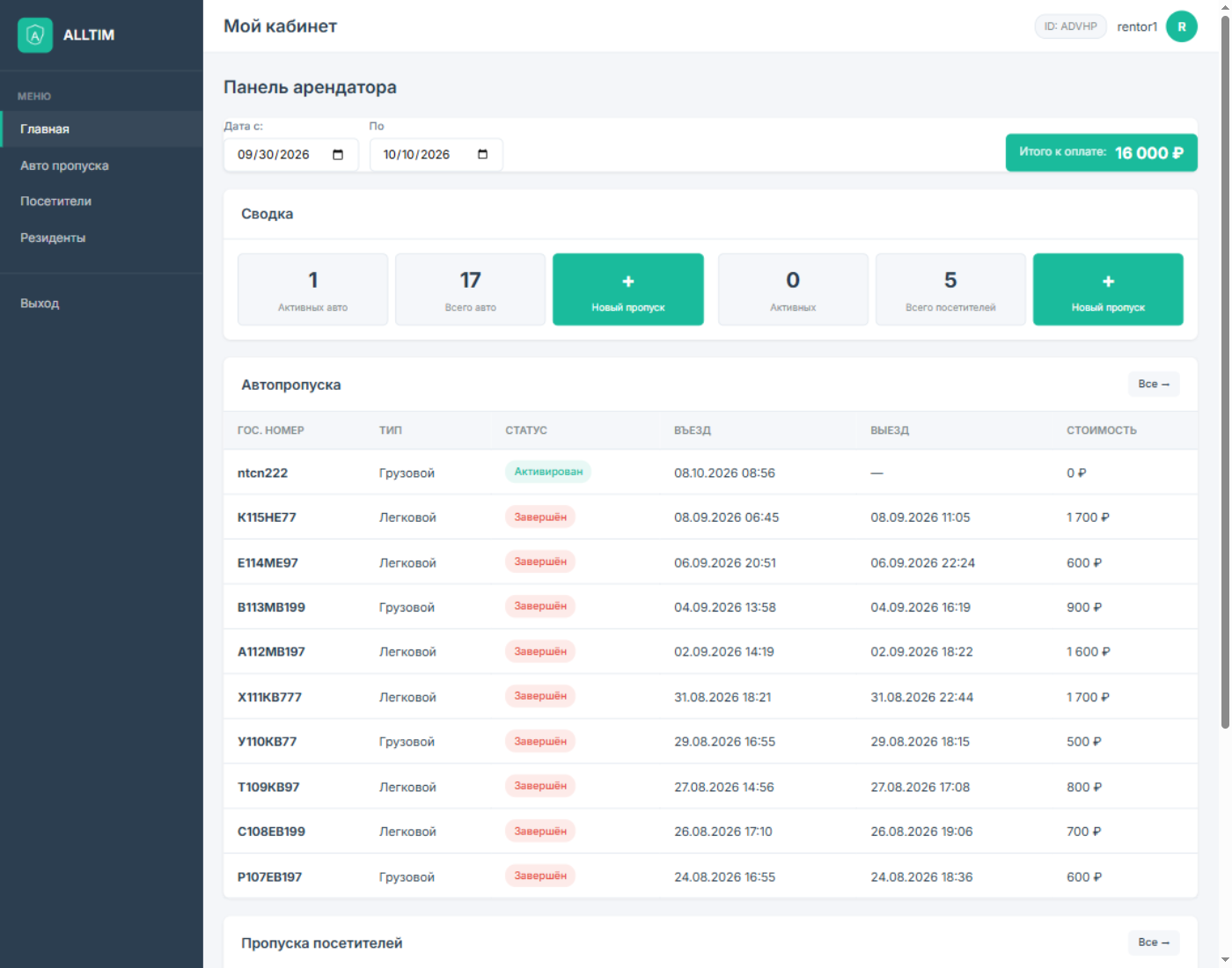This screenshot has width=1232, height=968.
Task: Select the Всего посетителей summary card
Action: [x=950, y=290]
